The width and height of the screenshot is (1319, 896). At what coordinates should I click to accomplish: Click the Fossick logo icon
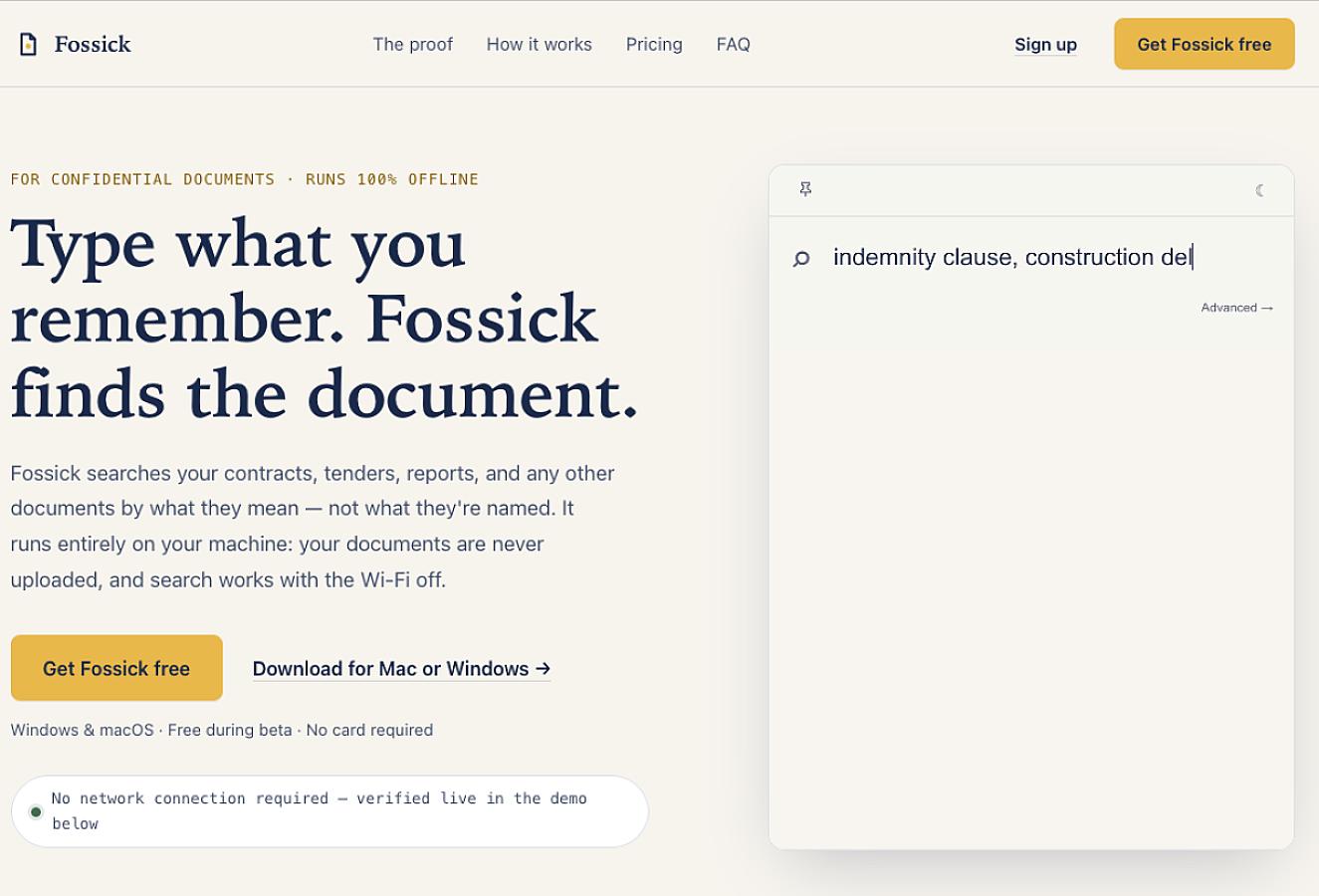click(29, 44)
